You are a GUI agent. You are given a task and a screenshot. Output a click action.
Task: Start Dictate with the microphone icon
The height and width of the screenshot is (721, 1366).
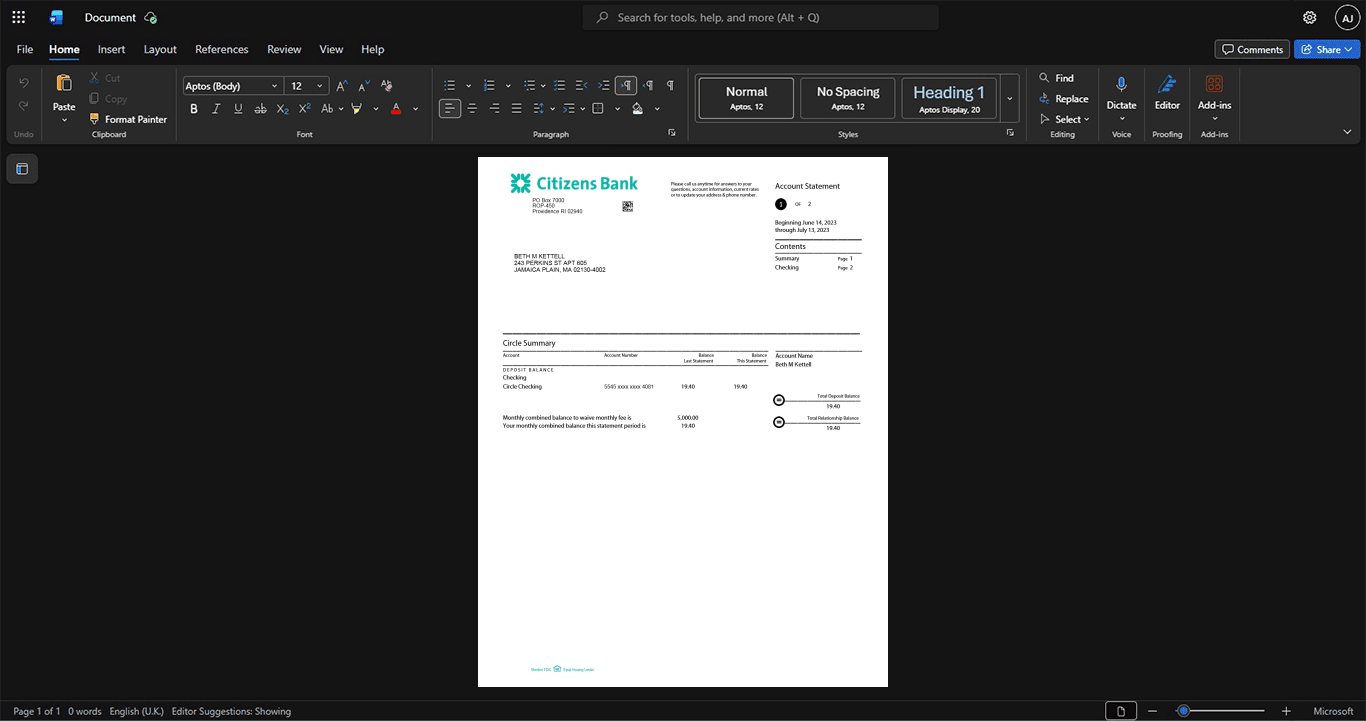pyautogui.click(x=1121, y=85)
